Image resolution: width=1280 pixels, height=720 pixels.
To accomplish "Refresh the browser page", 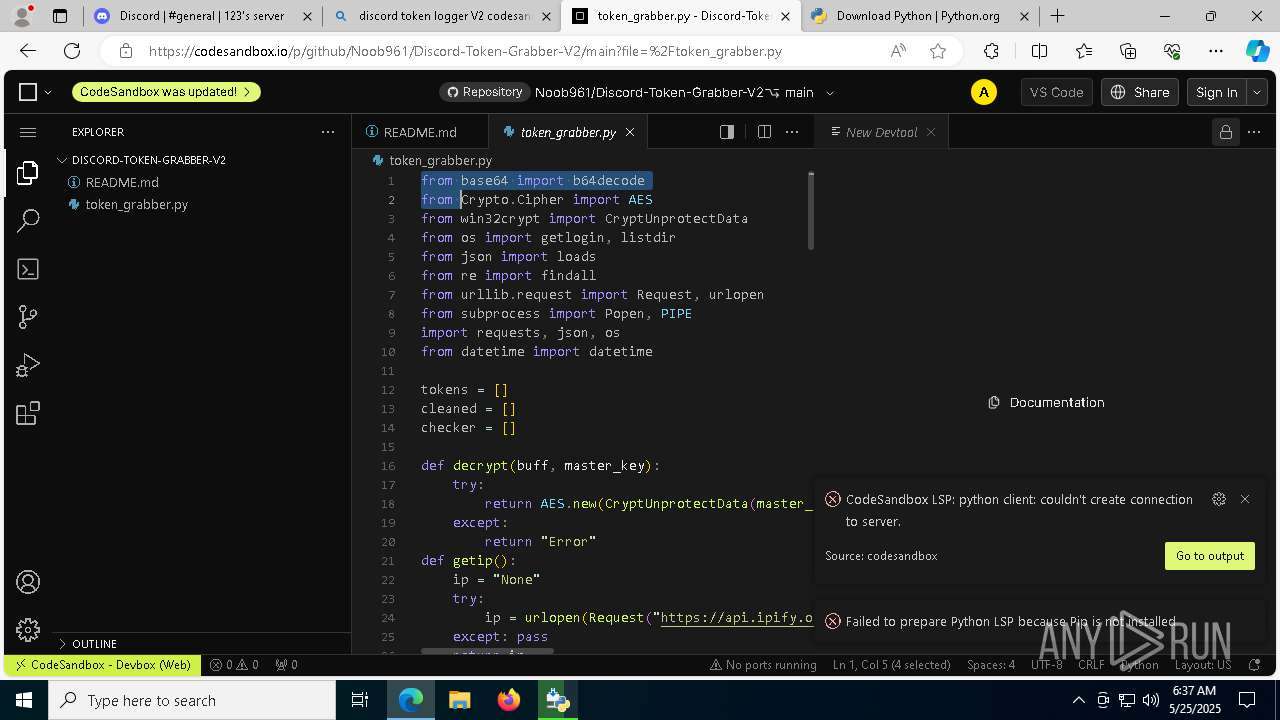I will tap(72, 51).
